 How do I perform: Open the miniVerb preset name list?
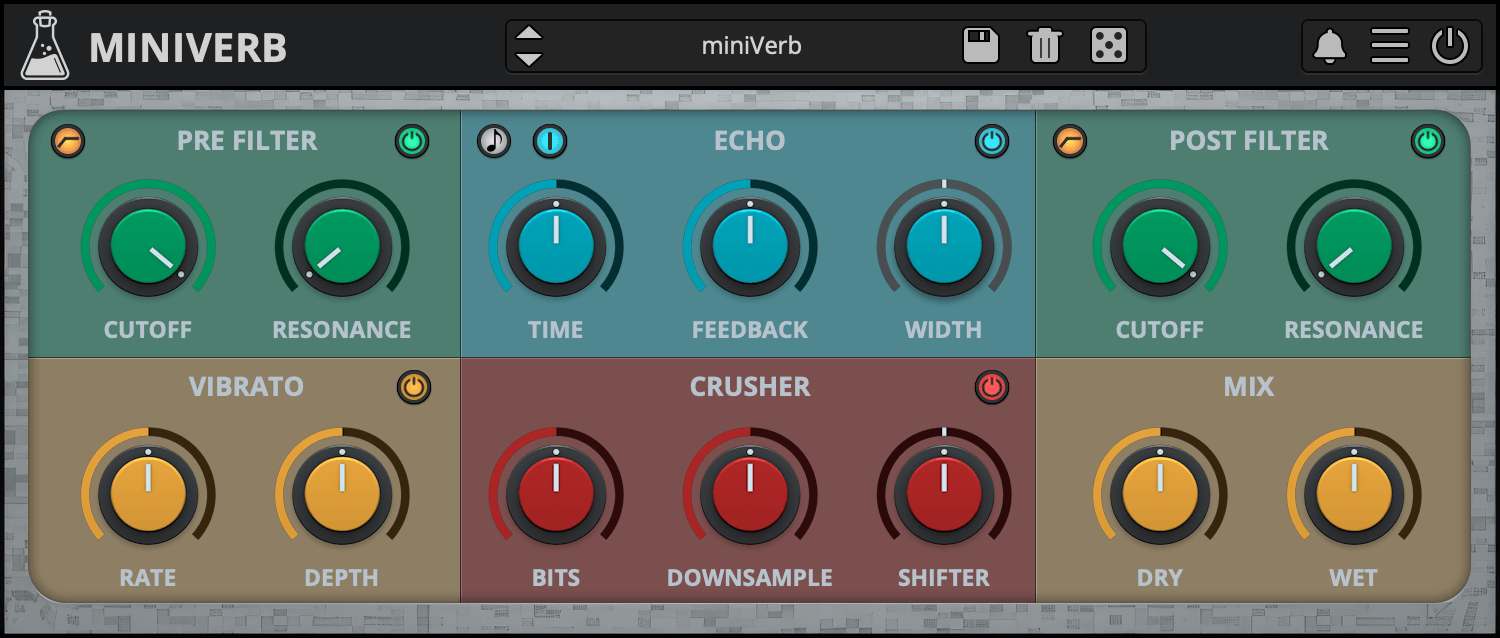751,46
